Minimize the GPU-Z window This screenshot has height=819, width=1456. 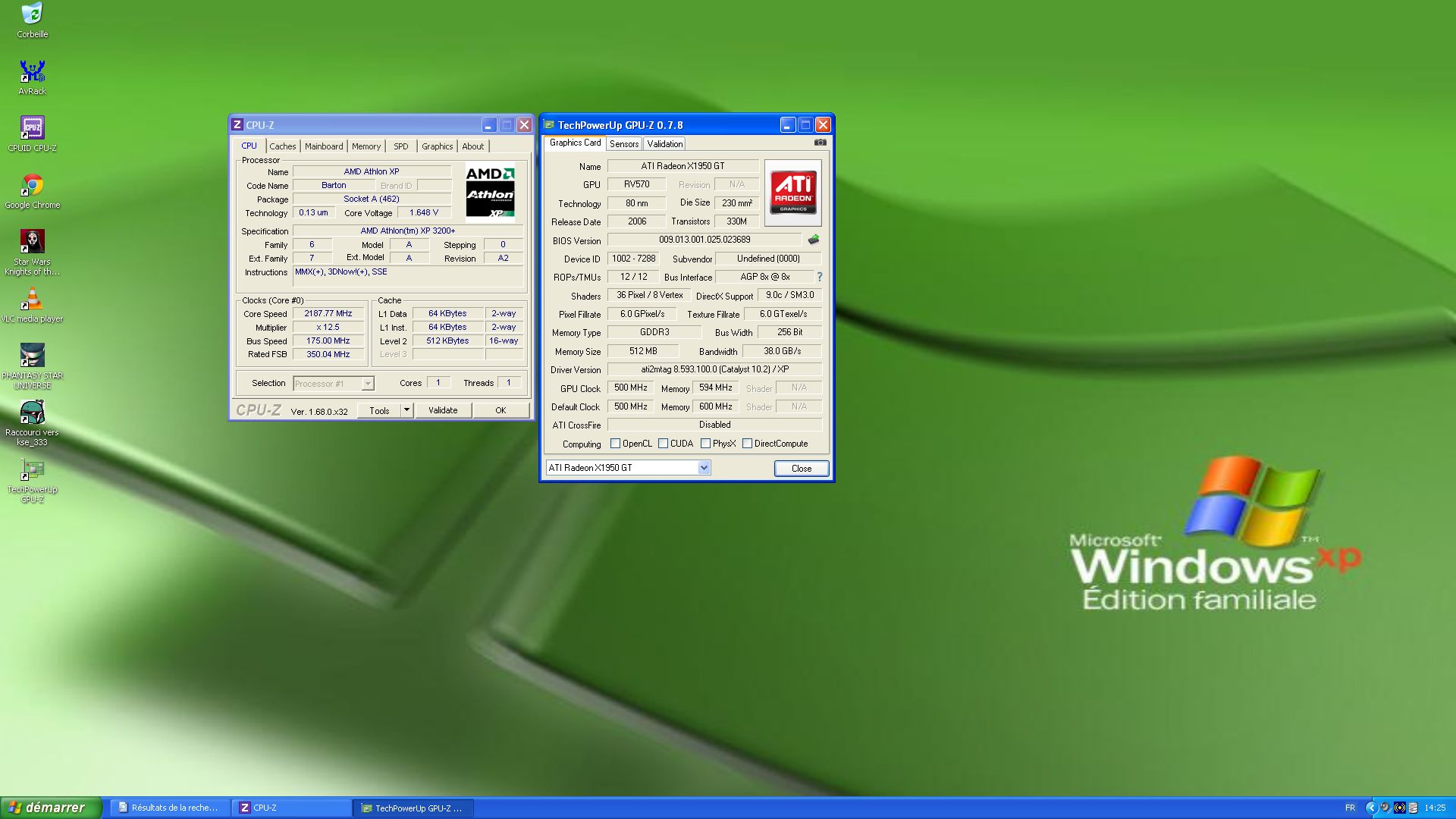[787, 125]
